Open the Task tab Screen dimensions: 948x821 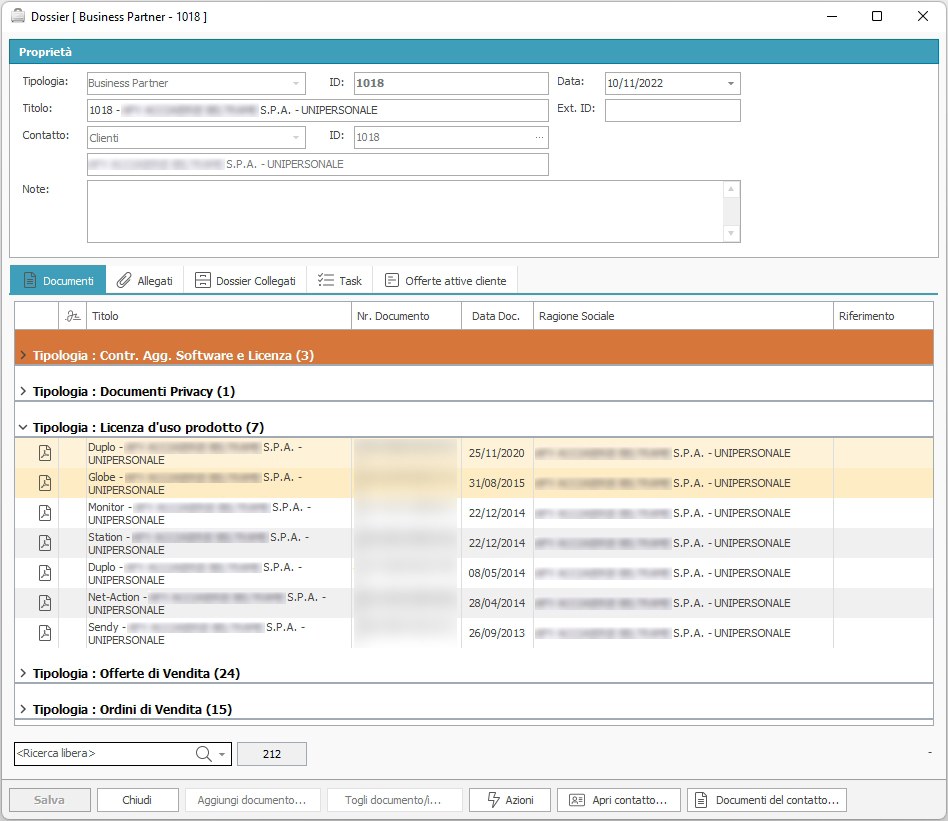click(340, 281)
